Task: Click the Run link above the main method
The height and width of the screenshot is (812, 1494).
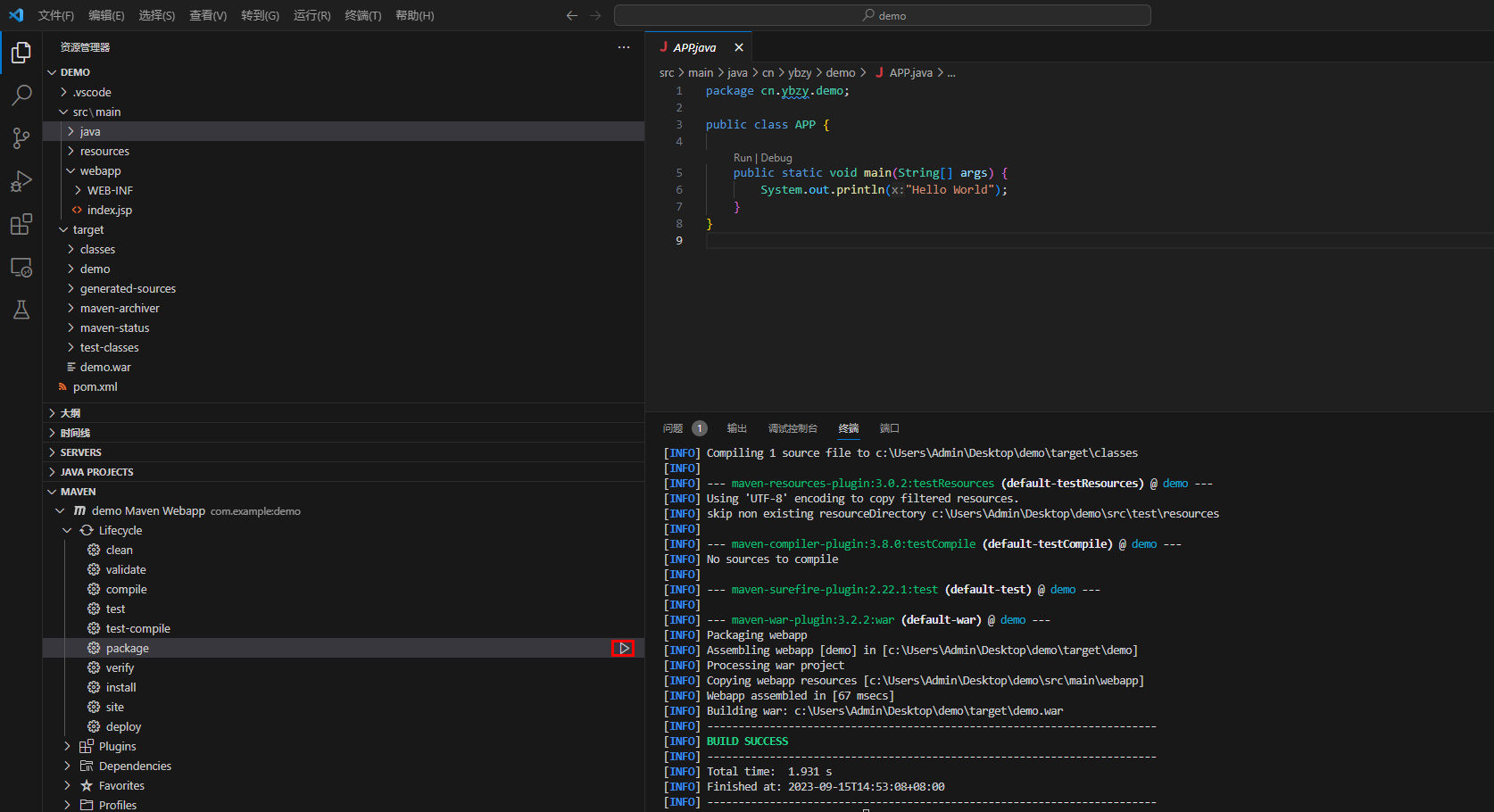Action: coord(742,157)
